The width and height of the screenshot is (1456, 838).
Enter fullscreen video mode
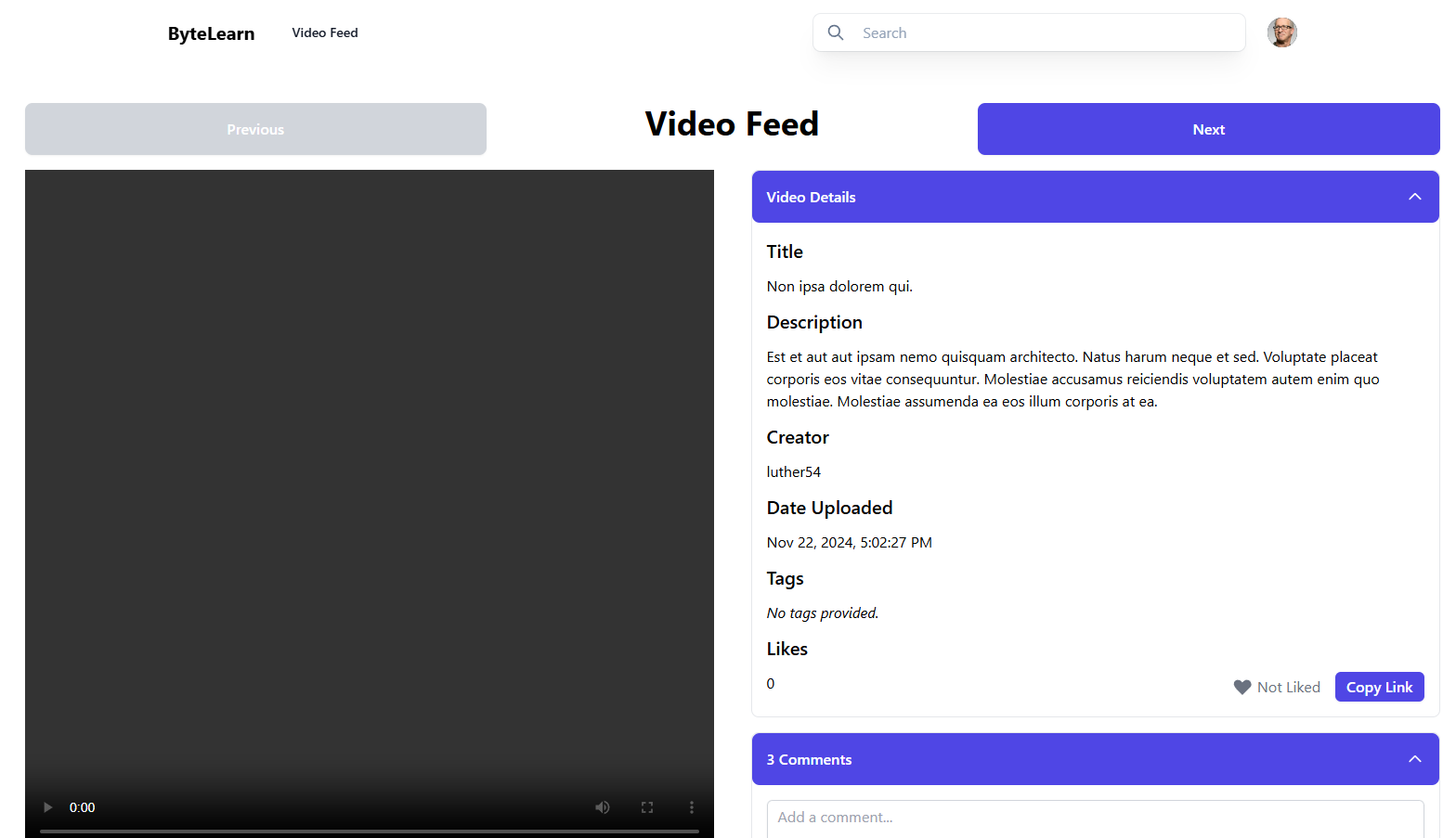(x=647, y=807)
